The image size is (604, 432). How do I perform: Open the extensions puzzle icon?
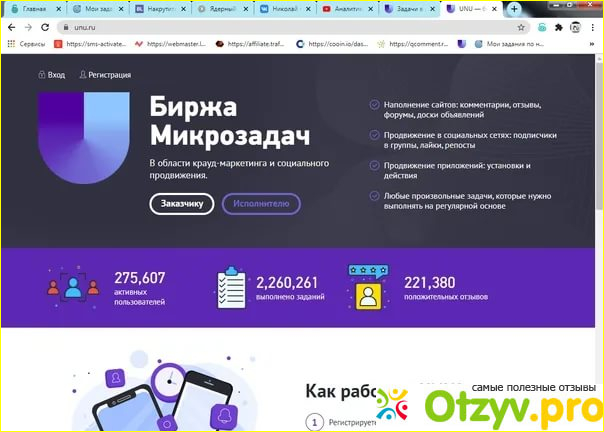(559, 27)
